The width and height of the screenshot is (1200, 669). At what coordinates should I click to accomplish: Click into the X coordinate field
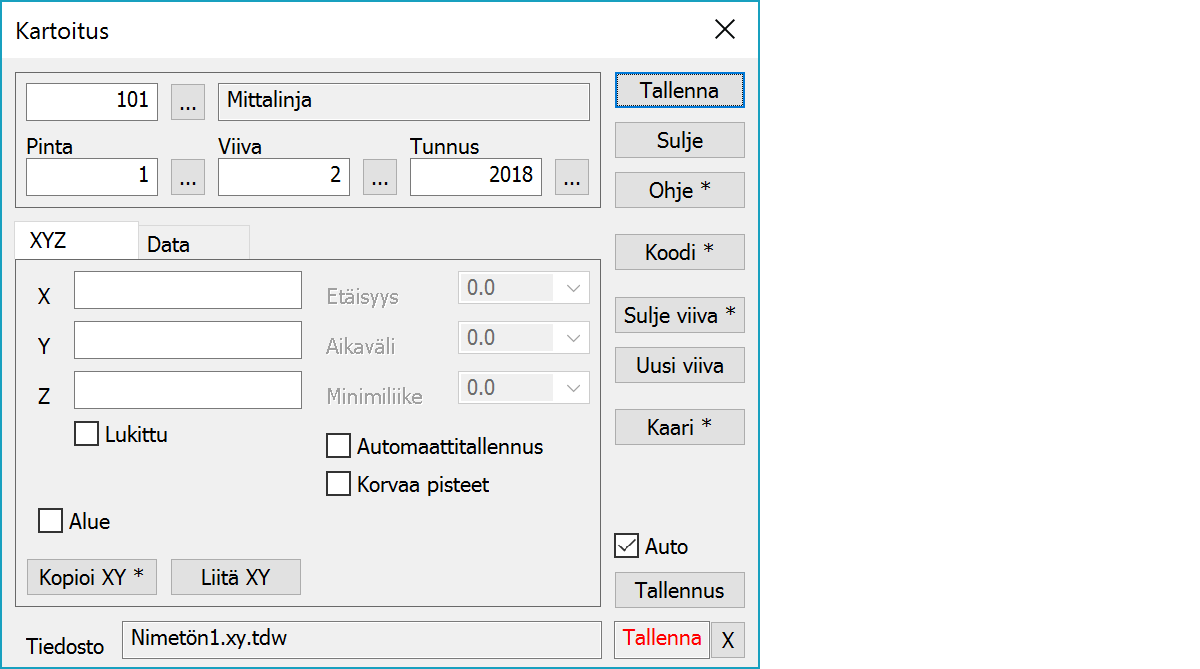click(188, 290)
